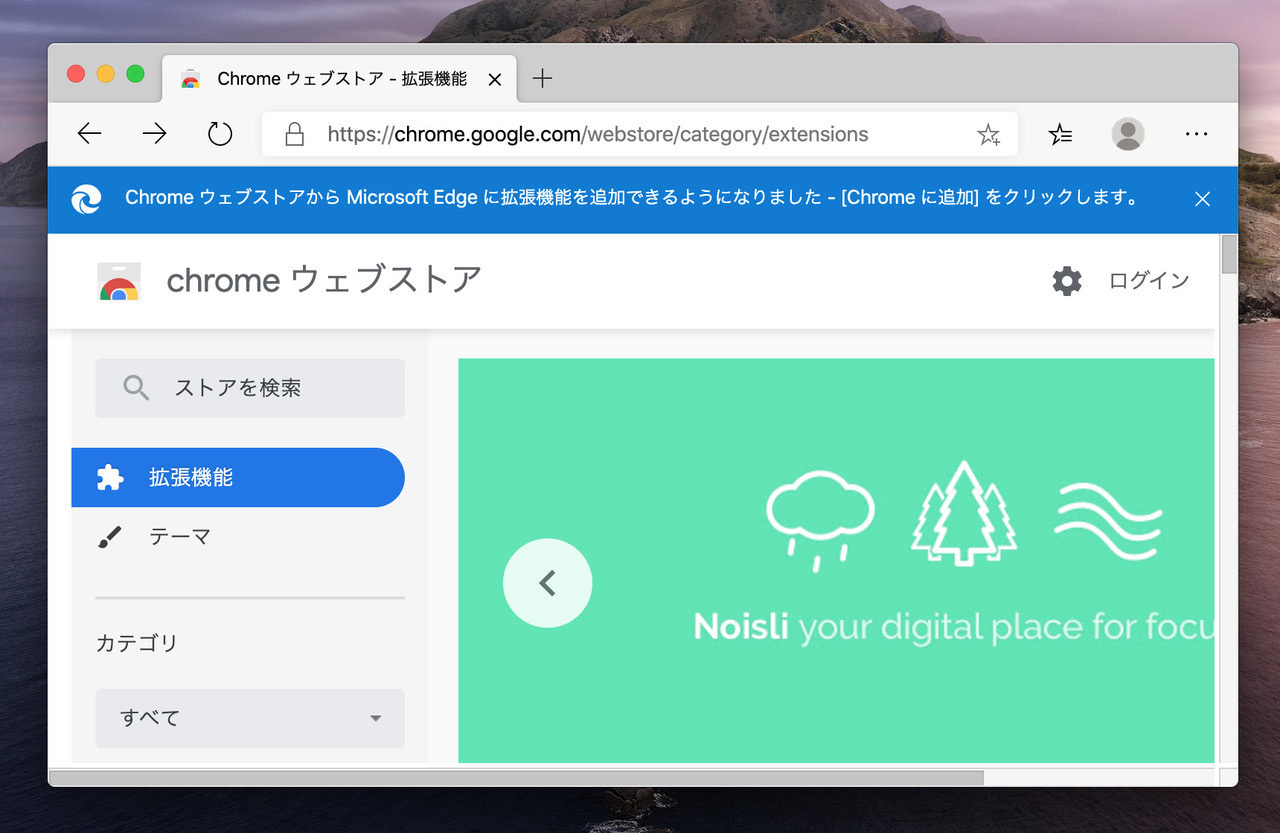Show previous banner with left chevron
The height and width of the screenshot is (833, 1280).
point(547,583)
